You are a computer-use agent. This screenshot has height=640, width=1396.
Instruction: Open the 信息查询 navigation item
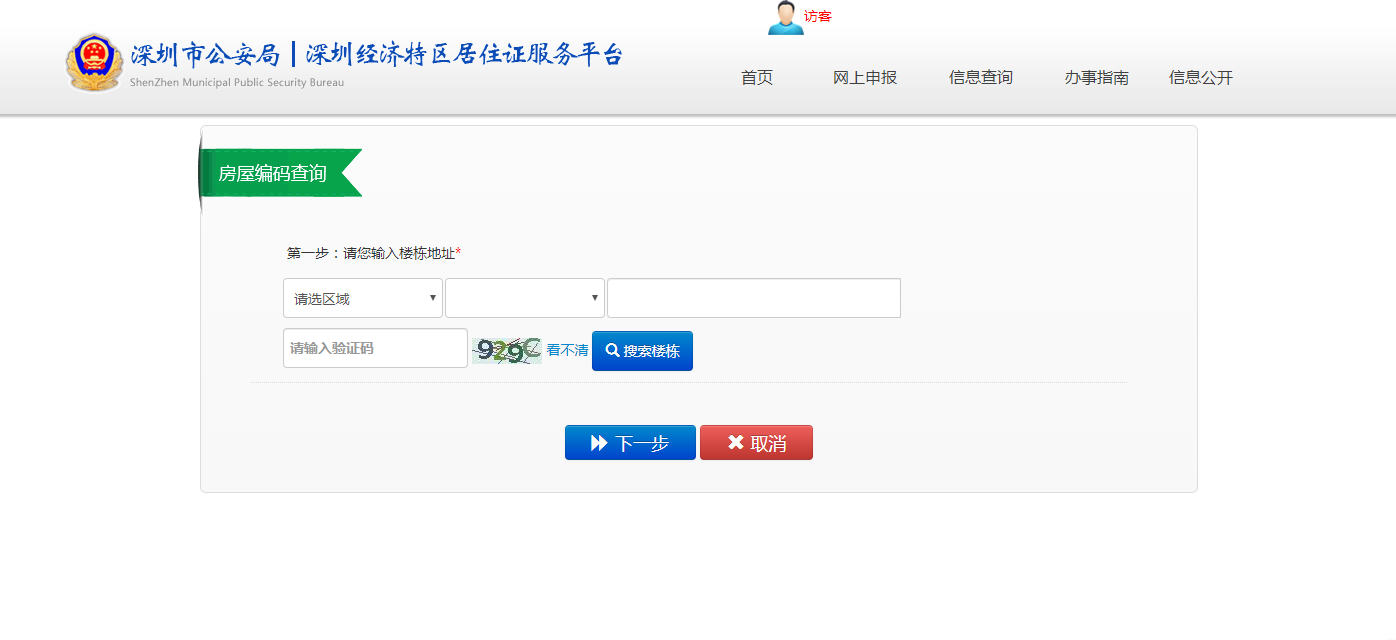(981, 78)
